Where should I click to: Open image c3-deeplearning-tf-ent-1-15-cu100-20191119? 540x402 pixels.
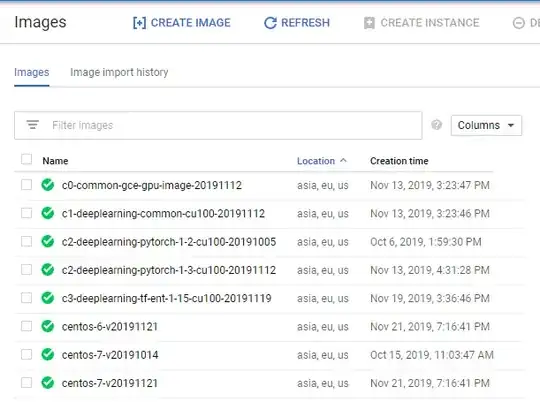click(x=167, y=298)
